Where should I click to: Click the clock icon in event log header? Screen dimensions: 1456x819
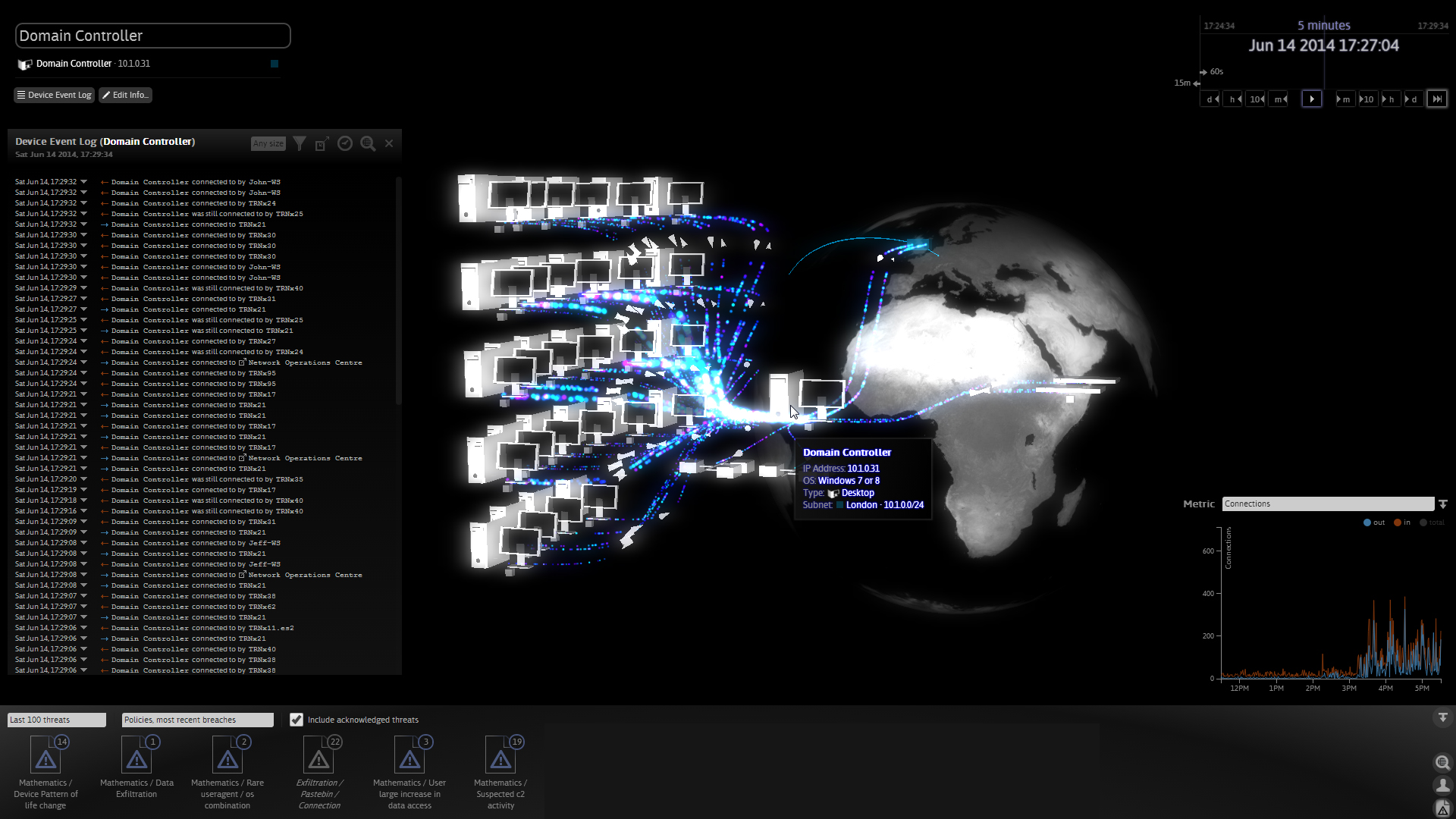345,143
